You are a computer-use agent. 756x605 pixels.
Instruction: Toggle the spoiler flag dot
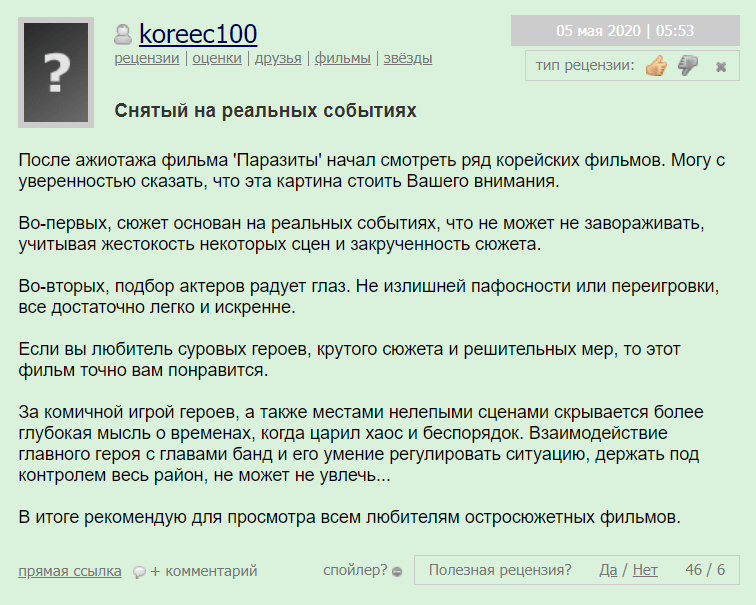[x=397, y=572]
